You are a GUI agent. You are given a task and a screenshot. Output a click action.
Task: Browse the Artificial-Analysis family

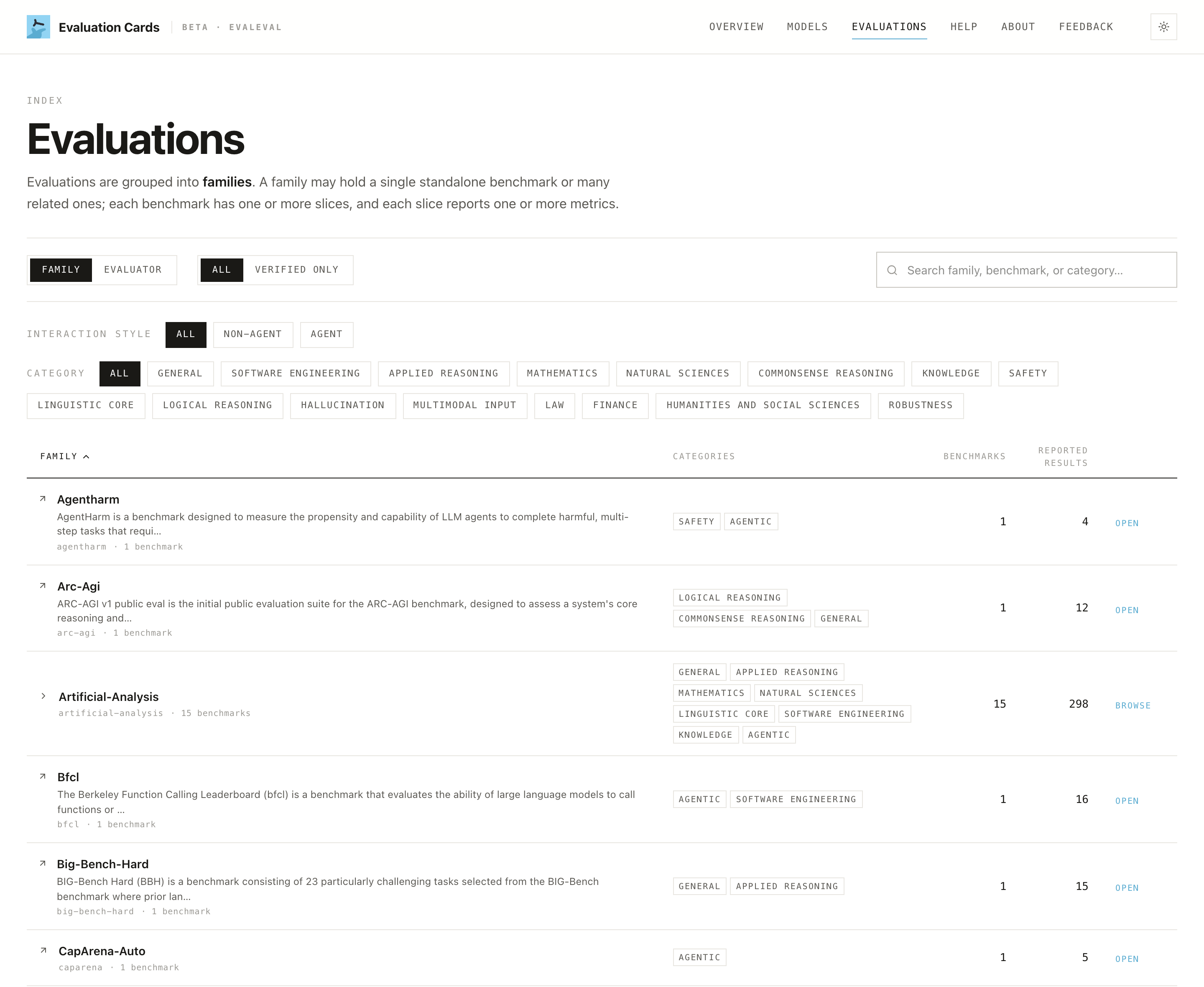coord(1133,706)
